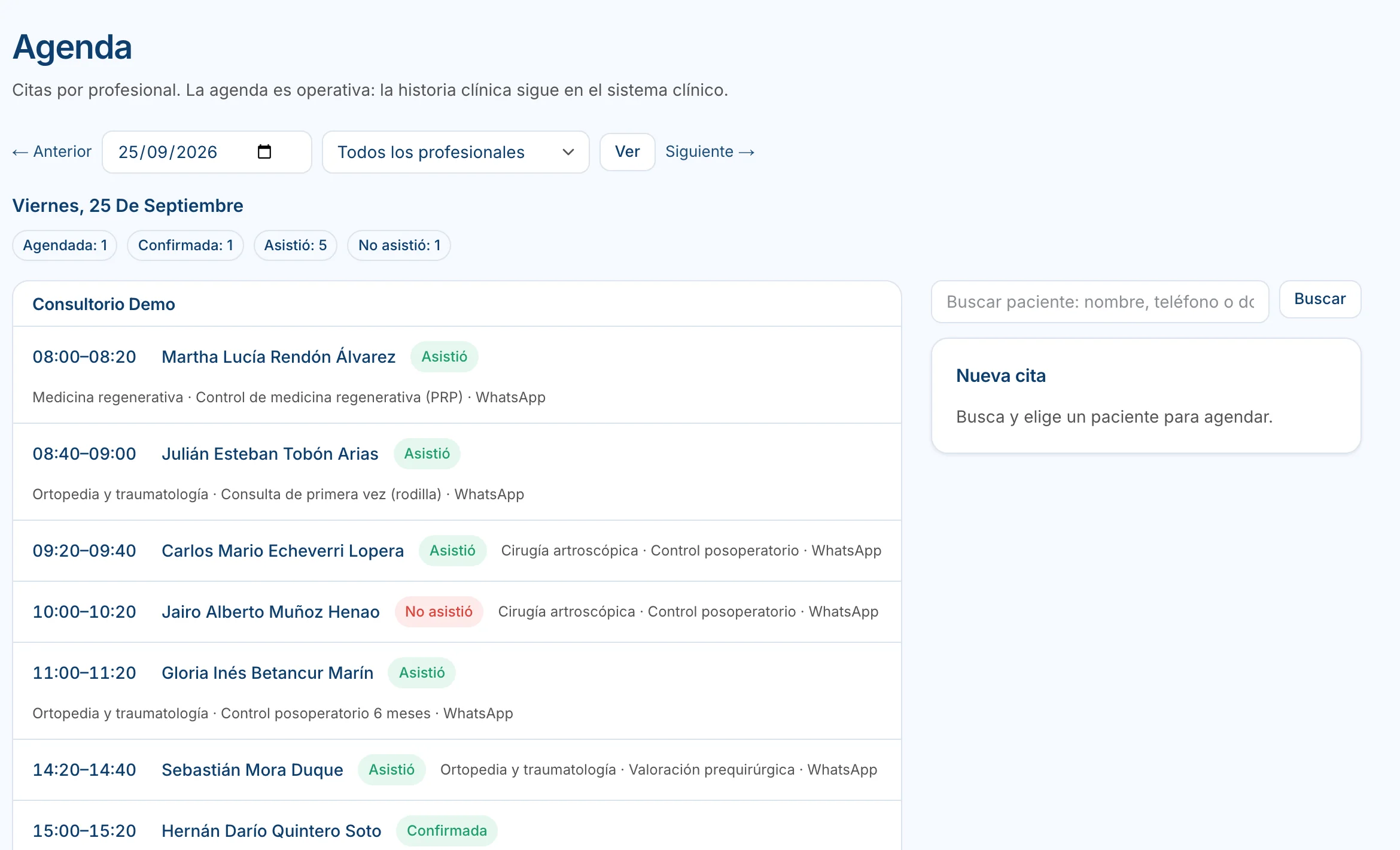The height and width of the screenshot is (850, 1400).
Task: Select the Agendada: 1 status chip
Action: click(65, 245)
